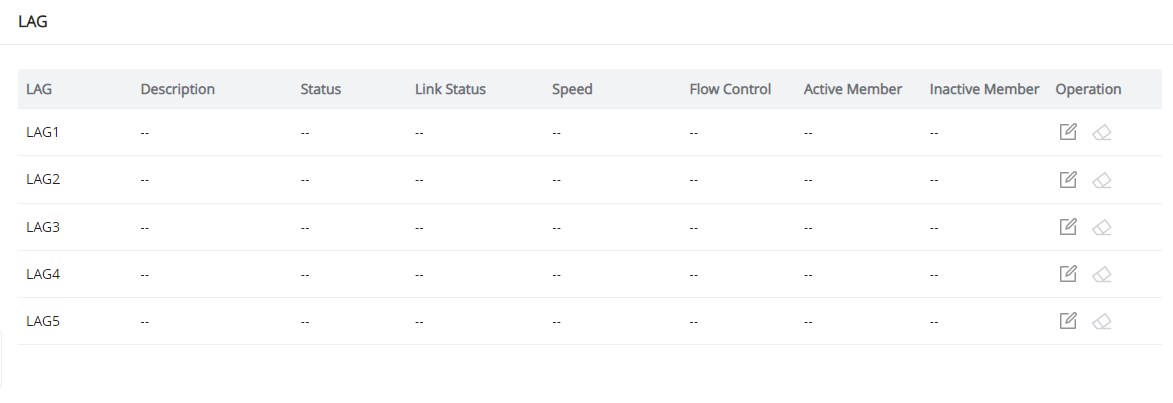This screenshot has width=1173, height=403.
Task: Click the clear eraser icon for LAG1
Action: tap(1101, 133)
